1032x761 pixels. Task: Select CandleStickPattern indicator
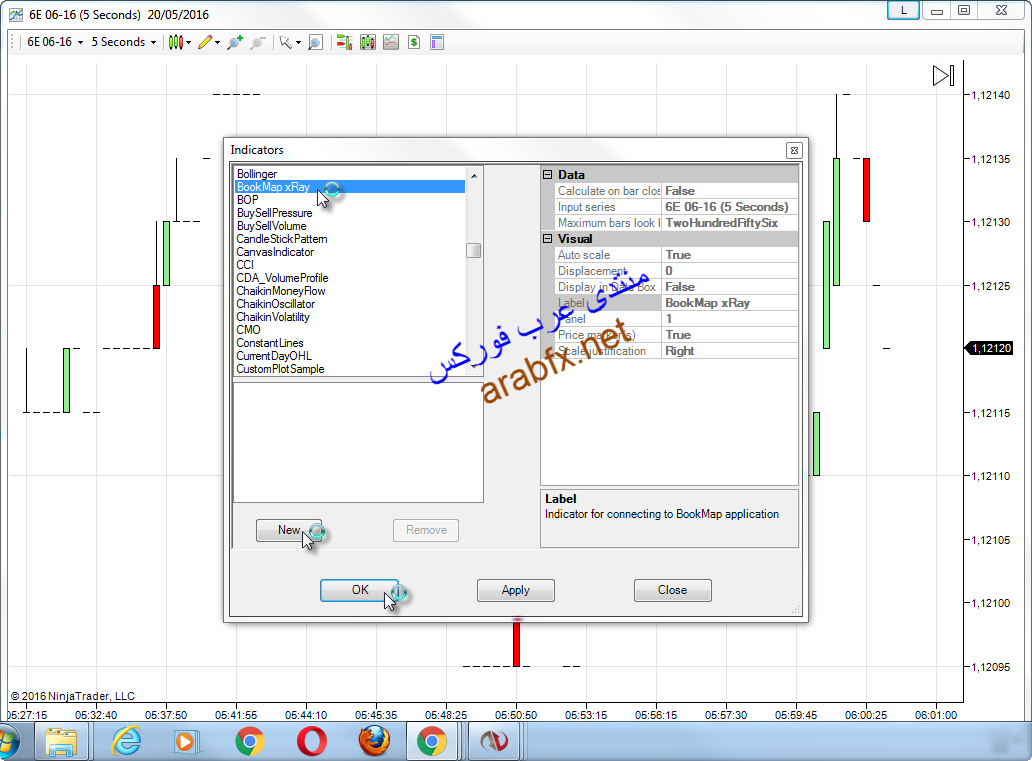tap(350, 239)
